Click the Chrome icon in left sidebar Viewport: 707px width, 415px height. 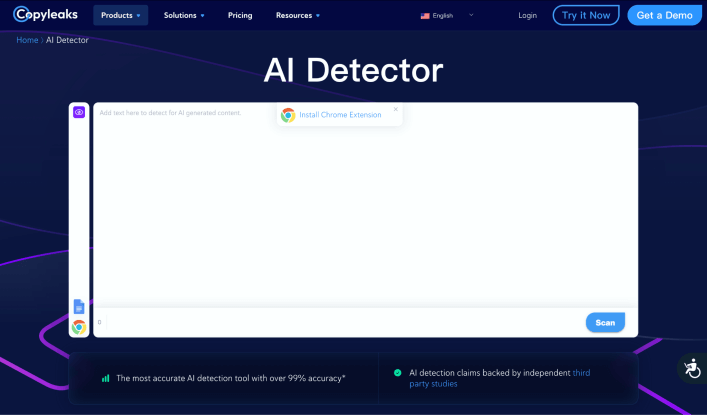click(79, 327)
